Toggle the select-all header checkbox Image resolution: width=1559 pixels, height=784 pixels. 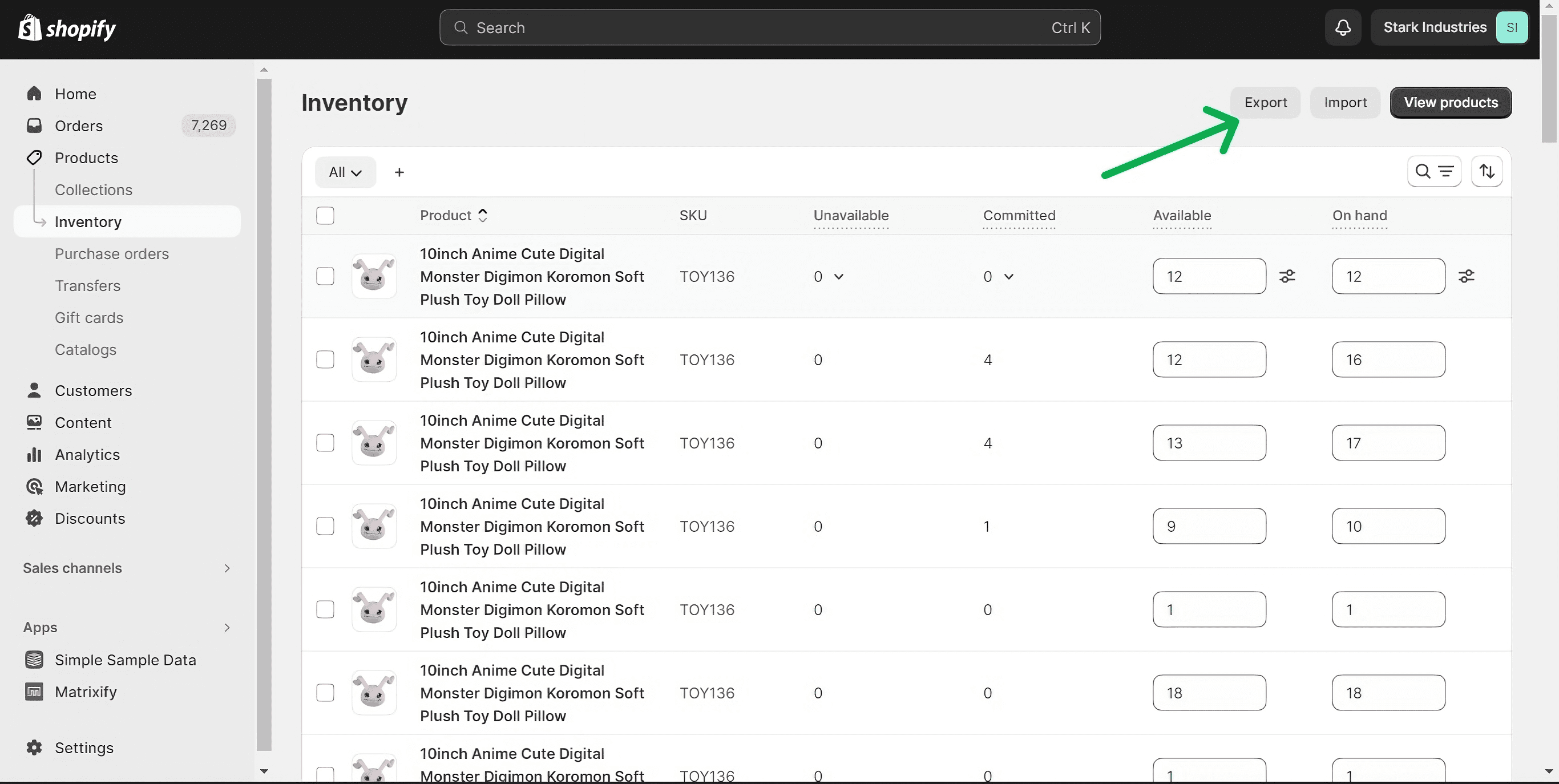325,215
